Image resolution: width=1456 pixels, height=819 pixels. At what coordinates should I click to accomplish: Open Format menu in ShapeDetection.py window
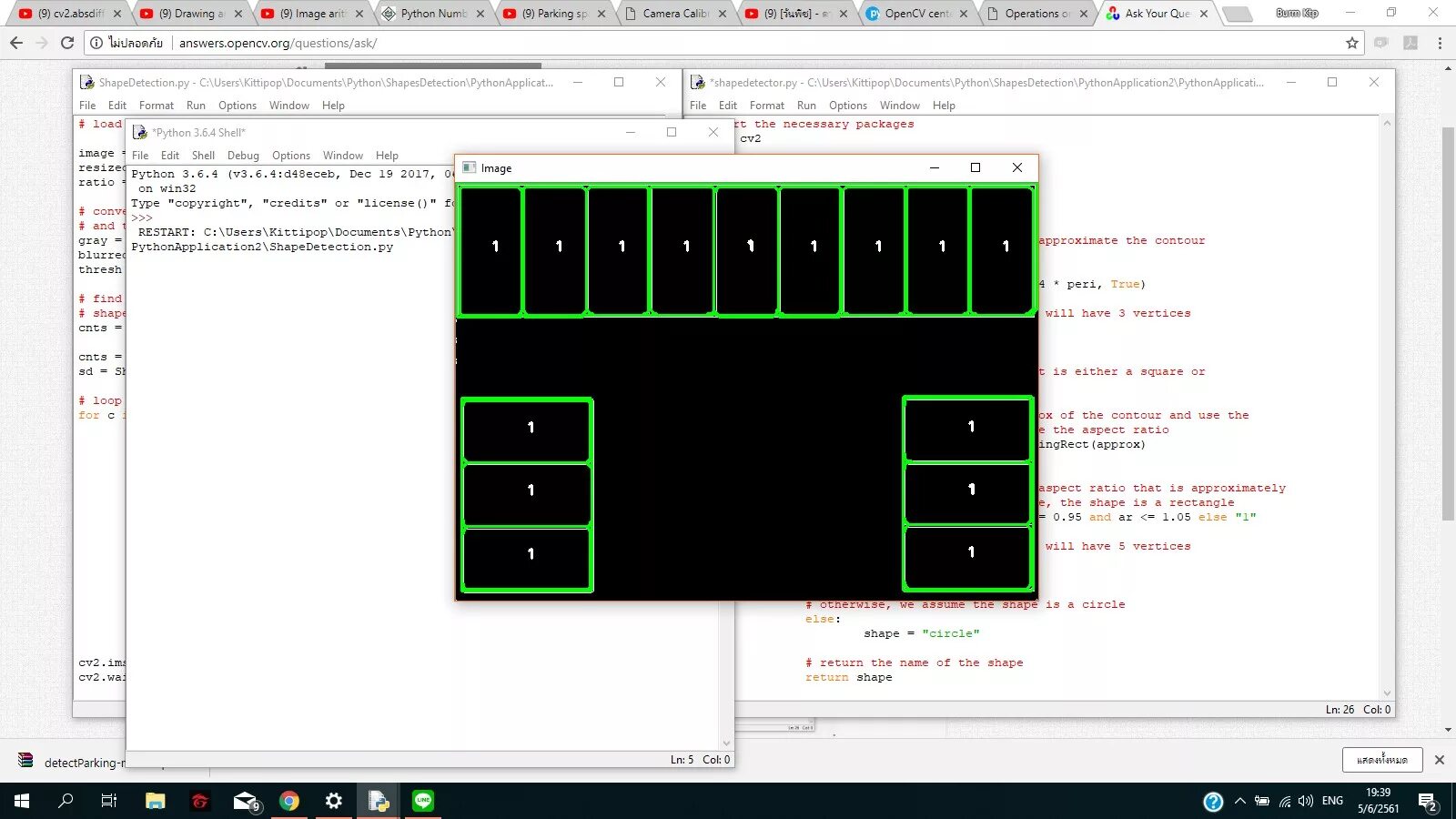pos(157,106)
